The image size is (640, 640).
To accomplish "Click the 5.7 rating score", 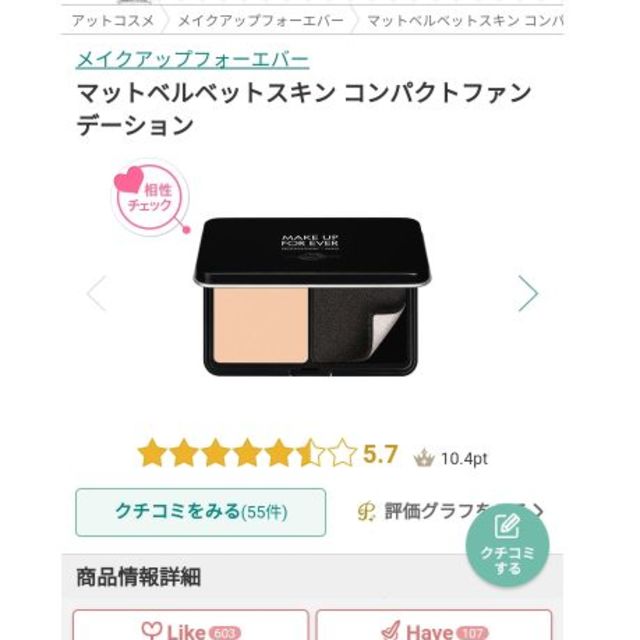I will coord(380,454).
